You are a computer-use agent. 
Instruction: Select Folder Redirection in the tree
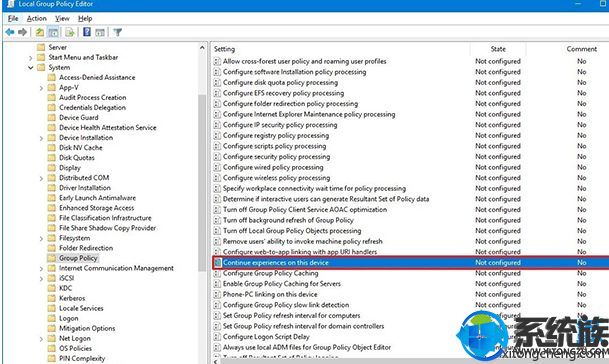pyautogui.click(x=86, y=248)
